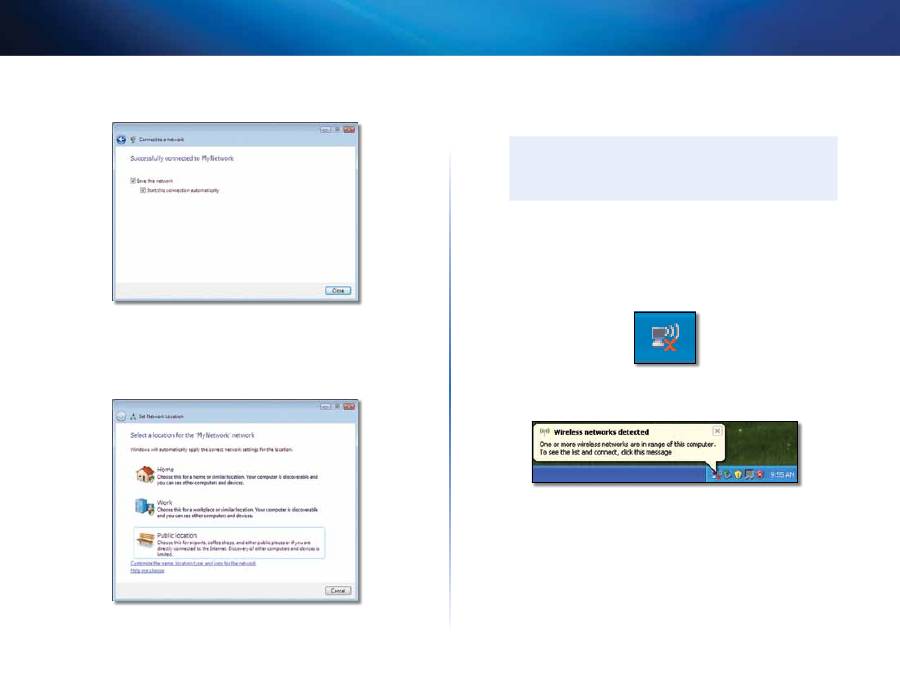Toggle the 'Save this network' checkbox
This screenshot has width=900, height=695.
tap(133, 181)
